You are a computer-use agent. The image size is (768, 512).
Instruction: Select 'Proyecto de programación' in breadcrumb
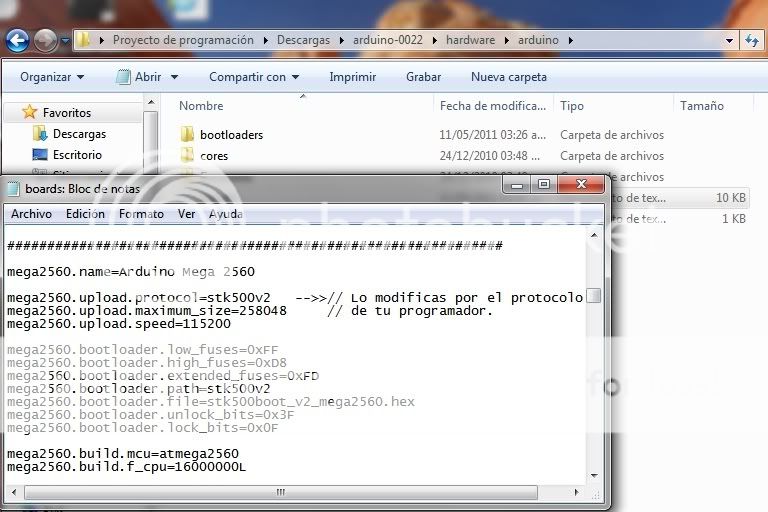(x=183, y=40)
